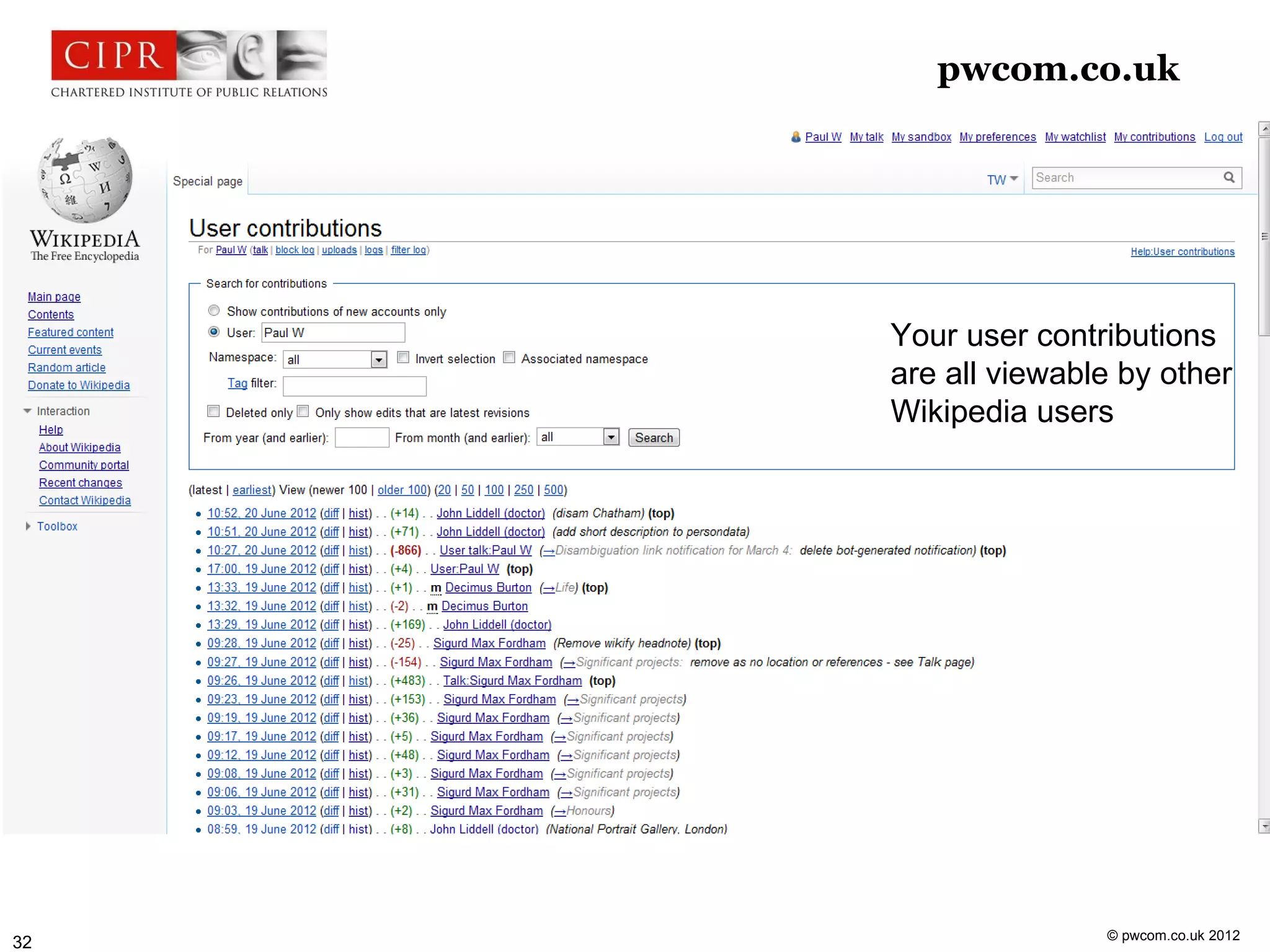1270x952 pixels.
Task: Click the vertical scrollbar thumb
Action: 1264,237
